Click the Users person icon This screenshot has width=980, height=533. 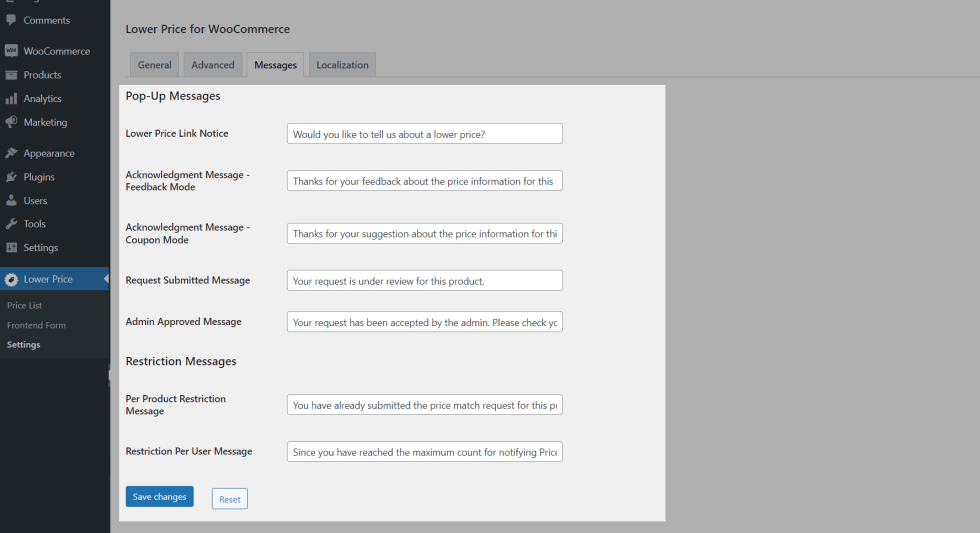(11, 200)
